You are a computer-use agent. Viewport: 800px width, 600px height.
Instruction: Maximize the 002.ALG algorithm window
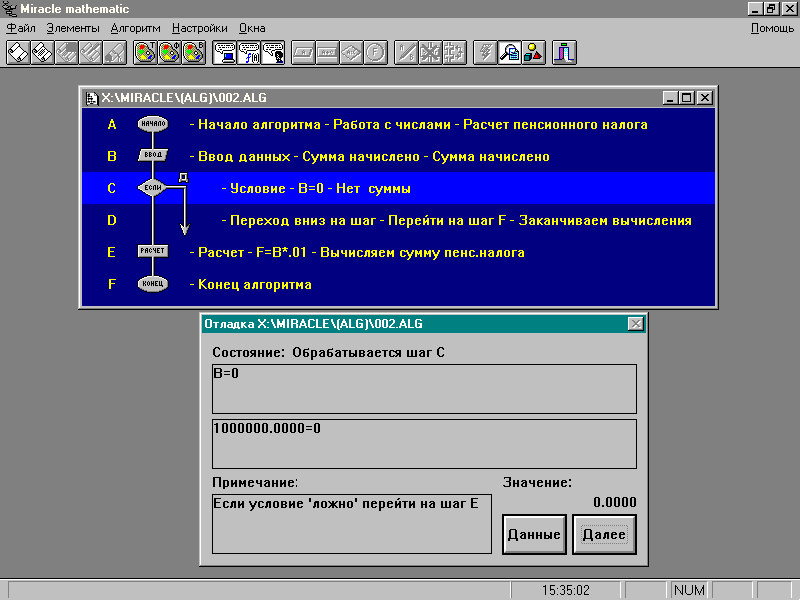[687, 98]
